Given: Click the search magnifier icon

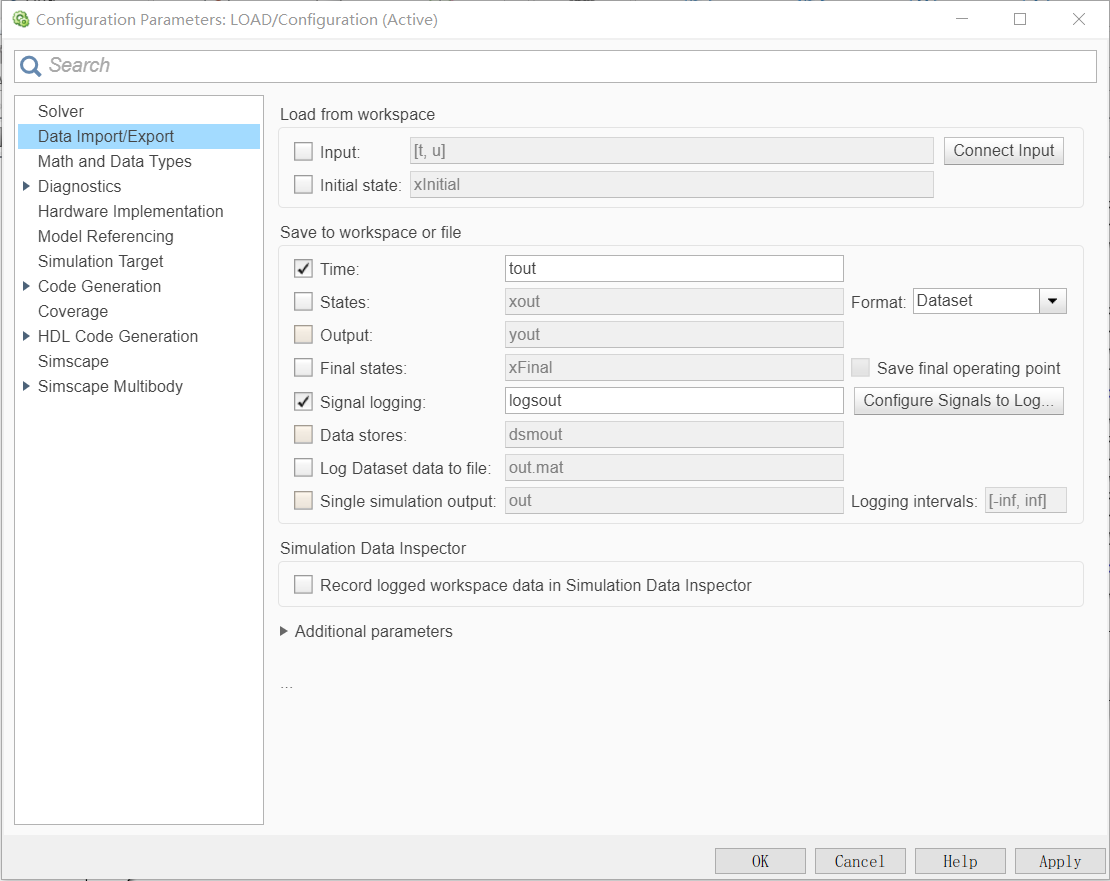Looking at the screenshot, I should pyautogui.click(x=31, y=66).
